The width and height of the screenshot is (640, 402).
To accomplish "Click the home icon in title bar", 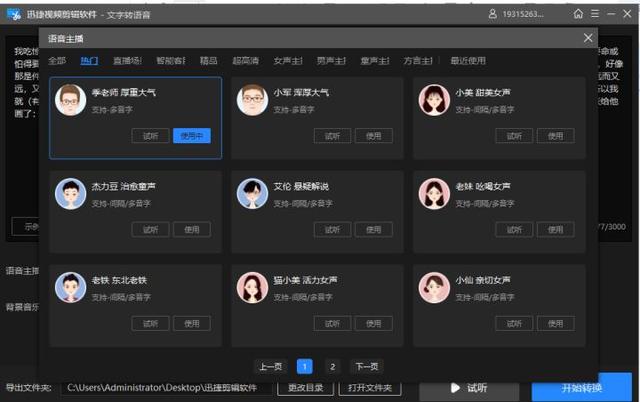I will click(578, 14).
